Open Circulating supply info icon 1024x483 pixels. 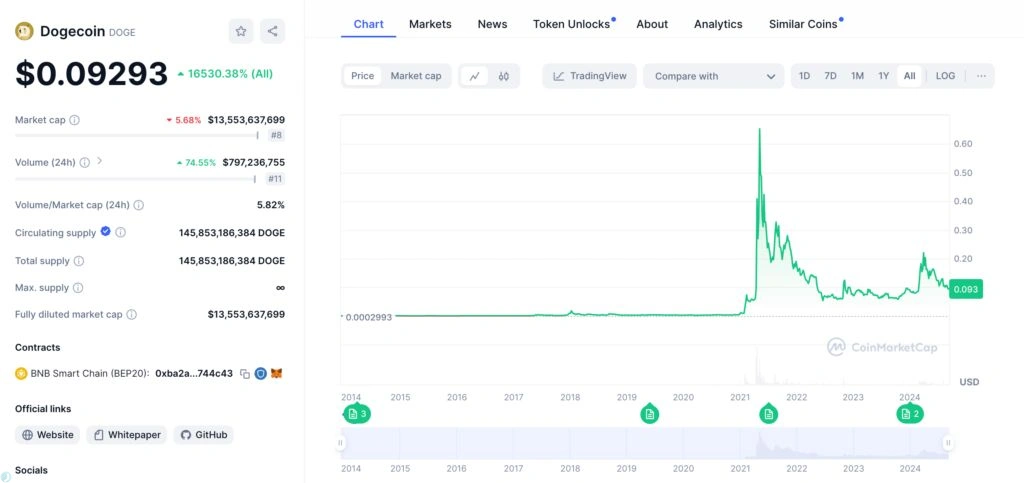(x=121, y=232)
